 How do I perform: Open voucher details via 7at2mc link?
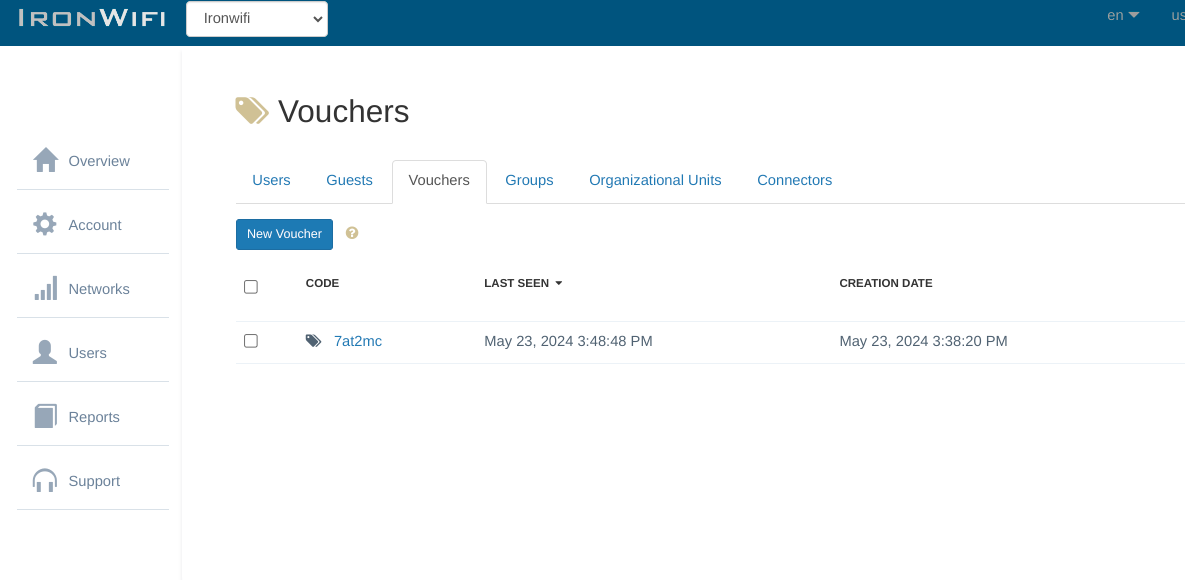(x=357, y=340)
